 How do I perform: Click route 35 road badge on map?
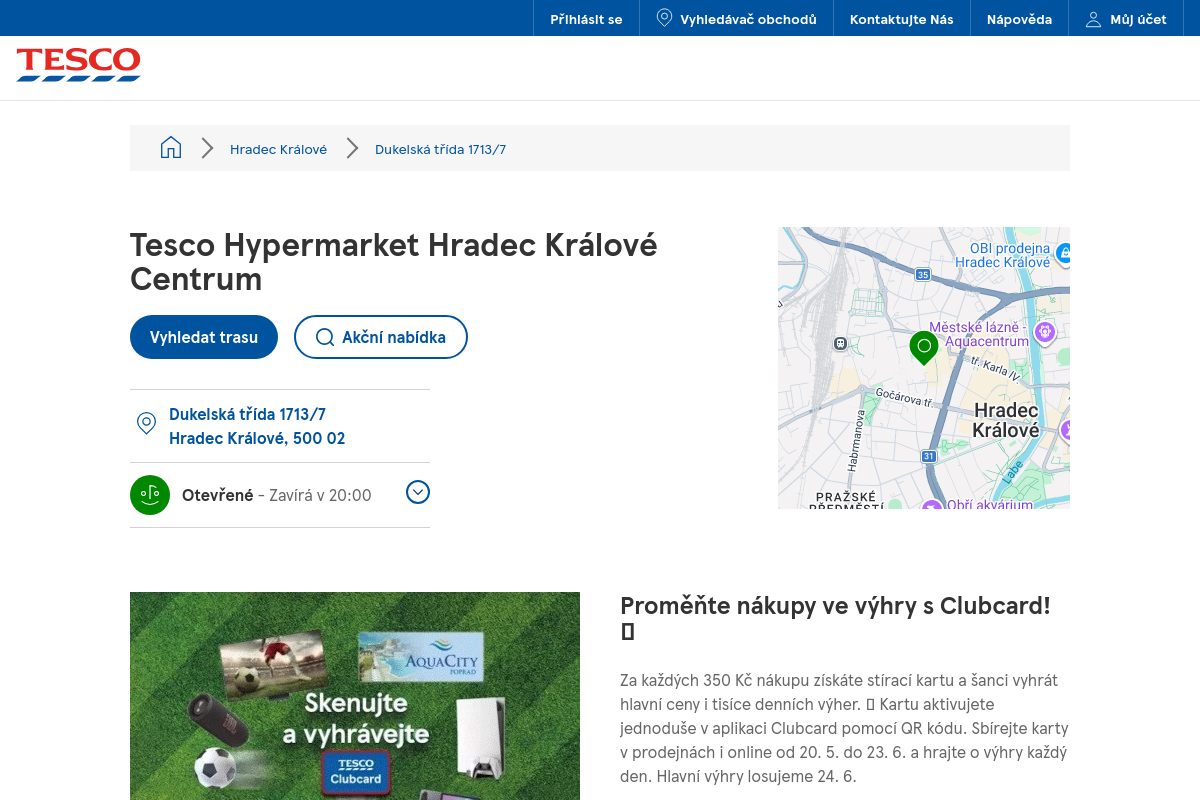click(x=922, y=274)
